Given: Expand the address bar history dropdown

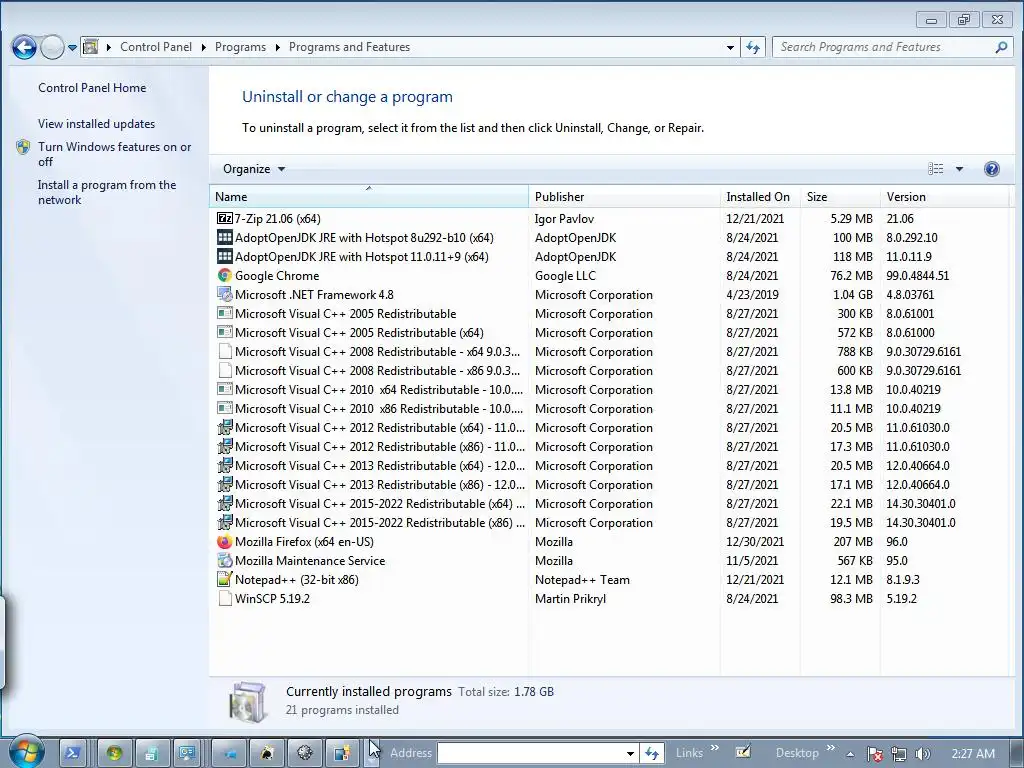Looking at the screenshot, I should (x=730, y=47).
